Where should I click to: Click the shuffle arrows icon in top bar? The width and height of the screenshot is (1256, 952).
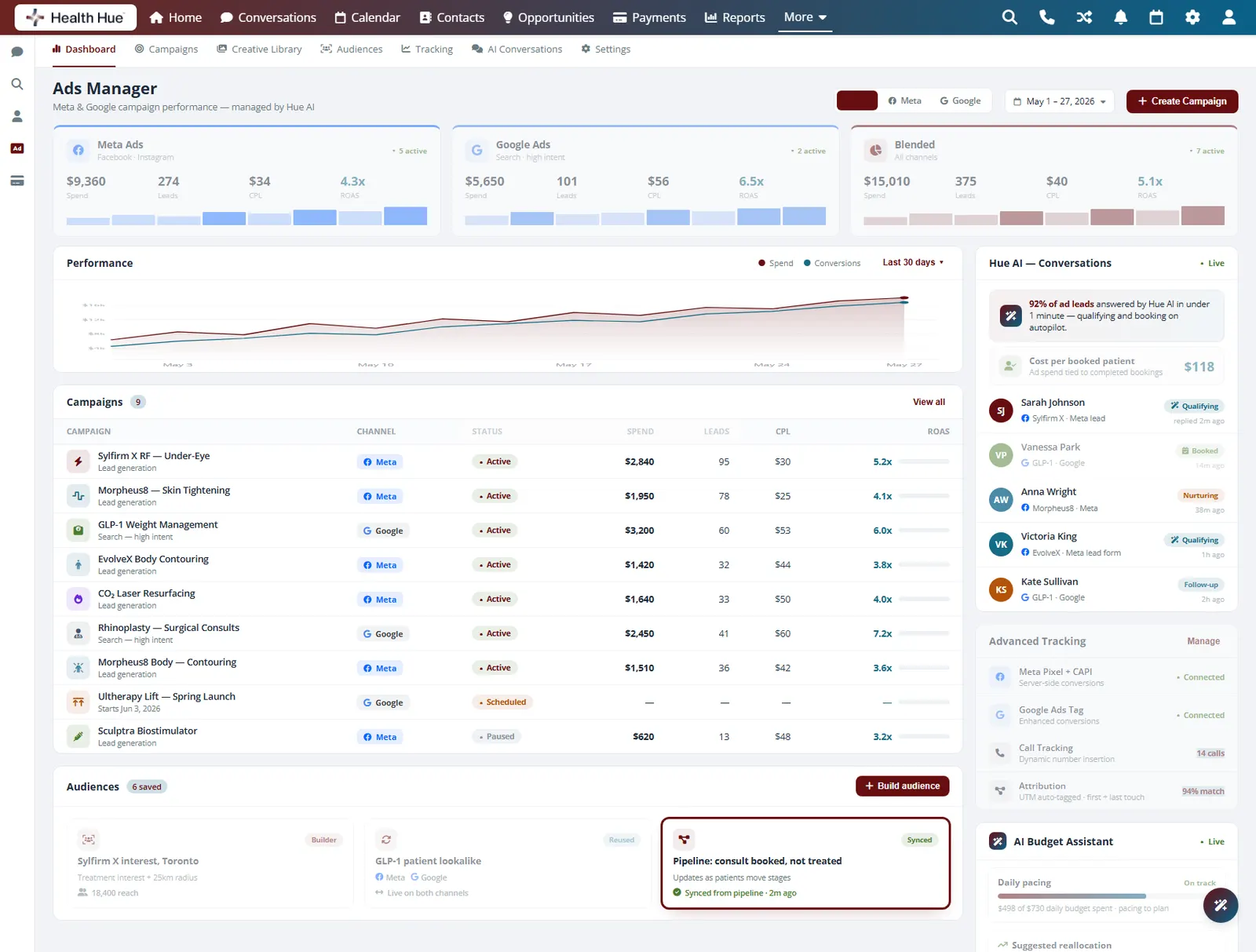[x=1084, y=17]
